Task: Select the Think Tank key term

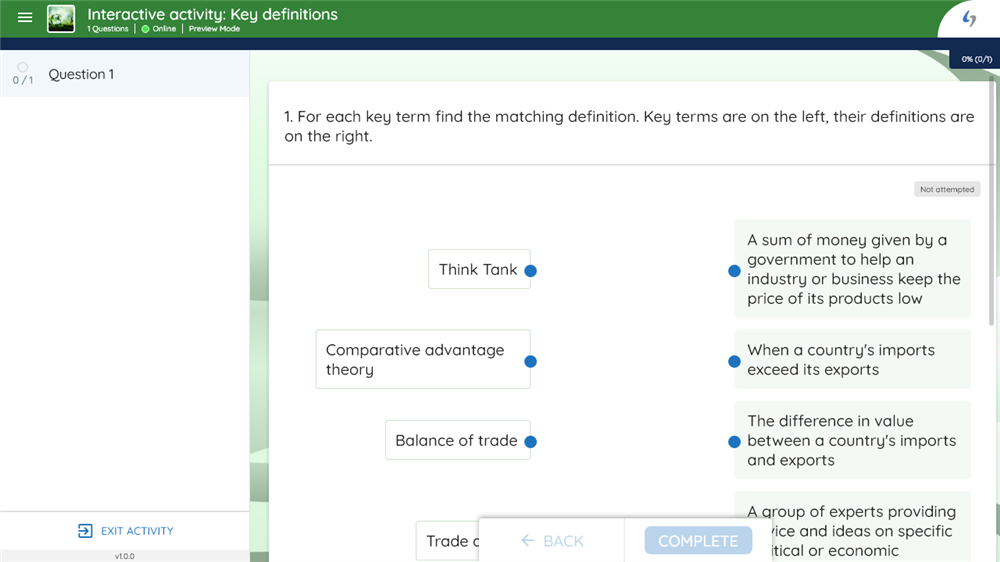Action: (x=478, y=269)
